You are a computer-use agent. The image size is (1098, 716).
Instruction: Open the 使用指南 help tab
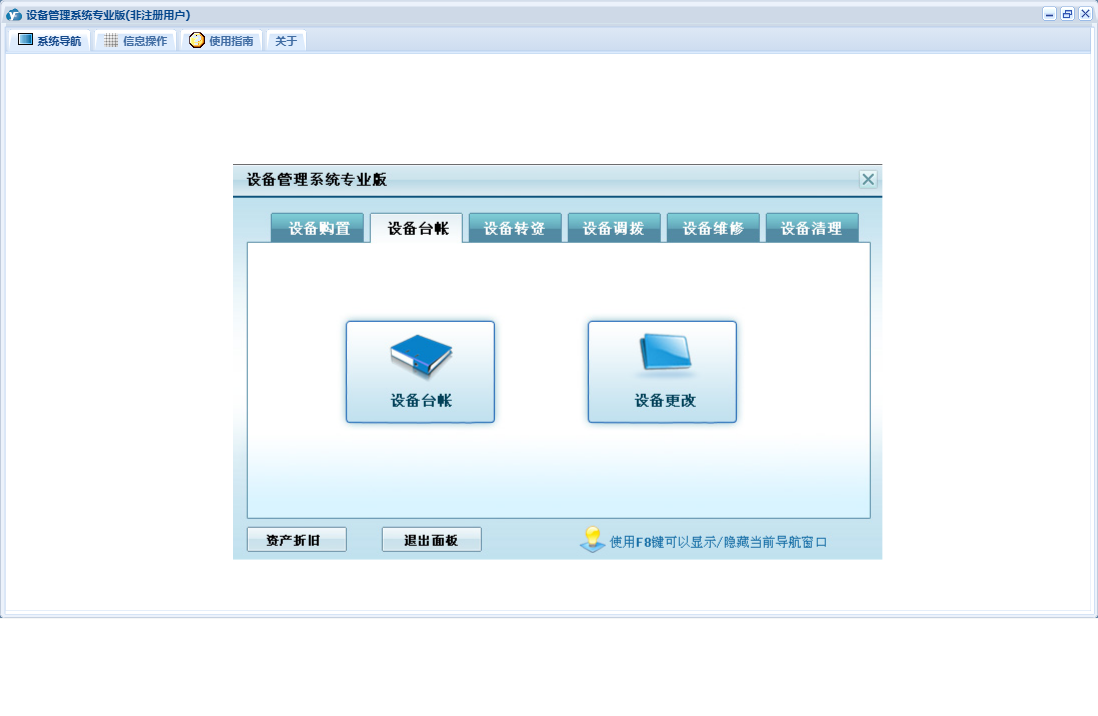(x=221, y=41)
